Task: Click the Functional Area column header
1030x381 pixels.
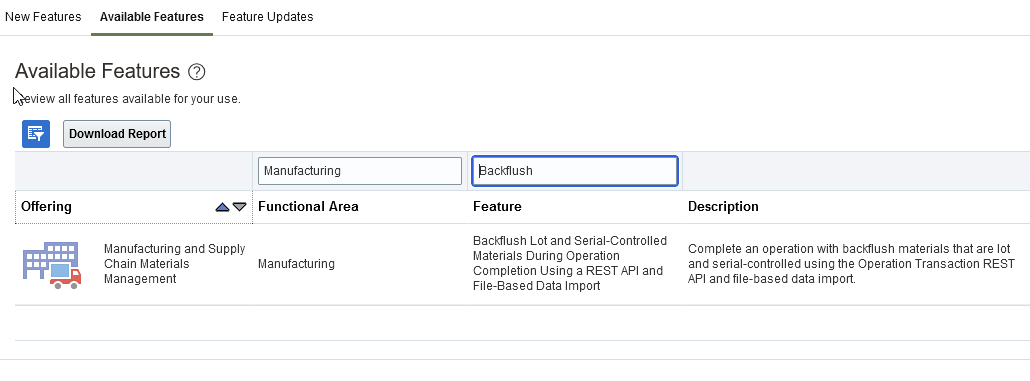Action: point(308,207)
